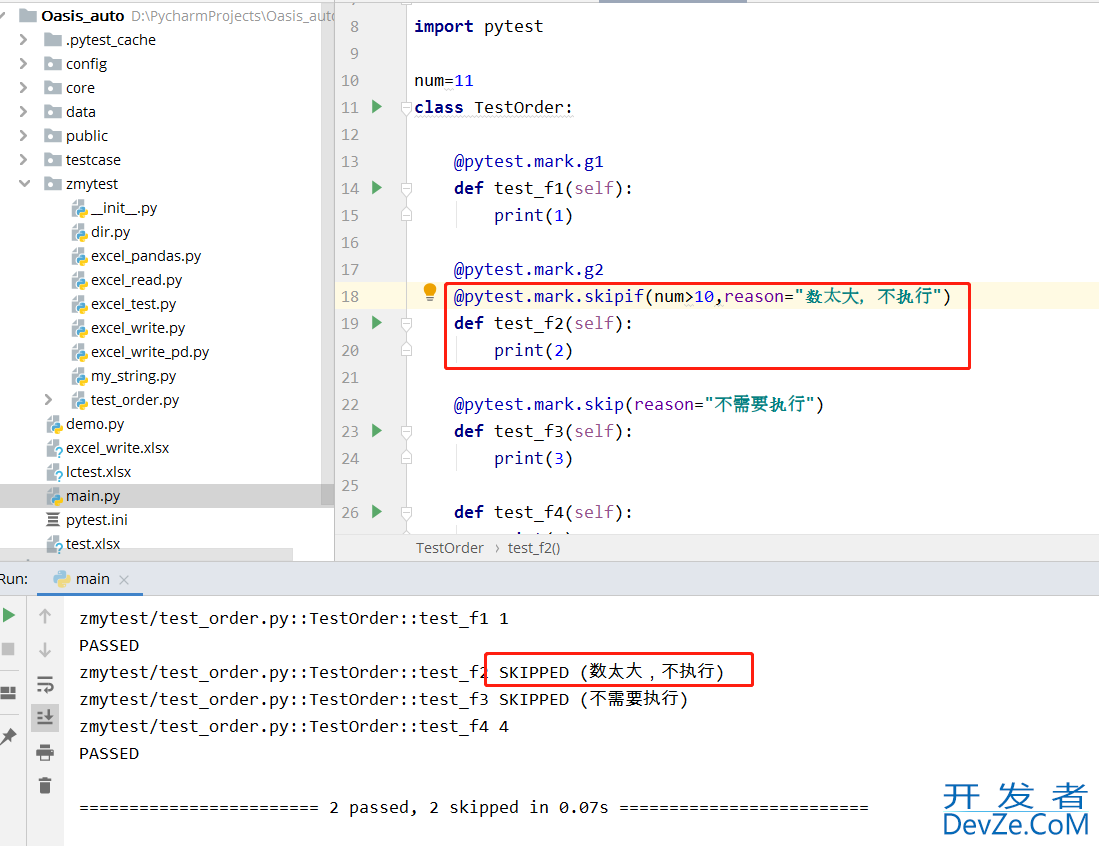
Task: Restore layout icon in Run tool window
Action: tap(8, 693)
